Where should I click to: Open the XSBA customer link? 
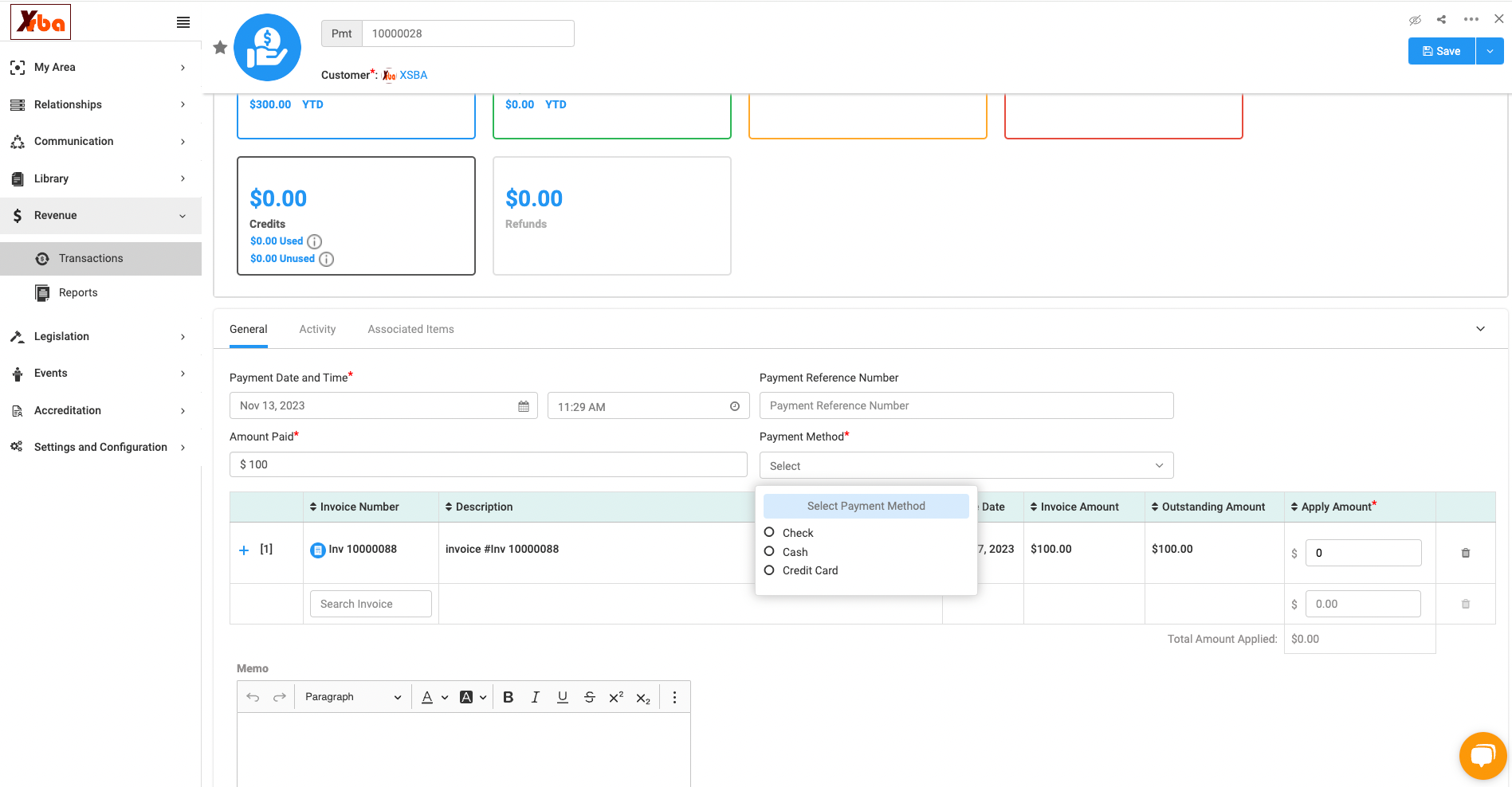413,75
